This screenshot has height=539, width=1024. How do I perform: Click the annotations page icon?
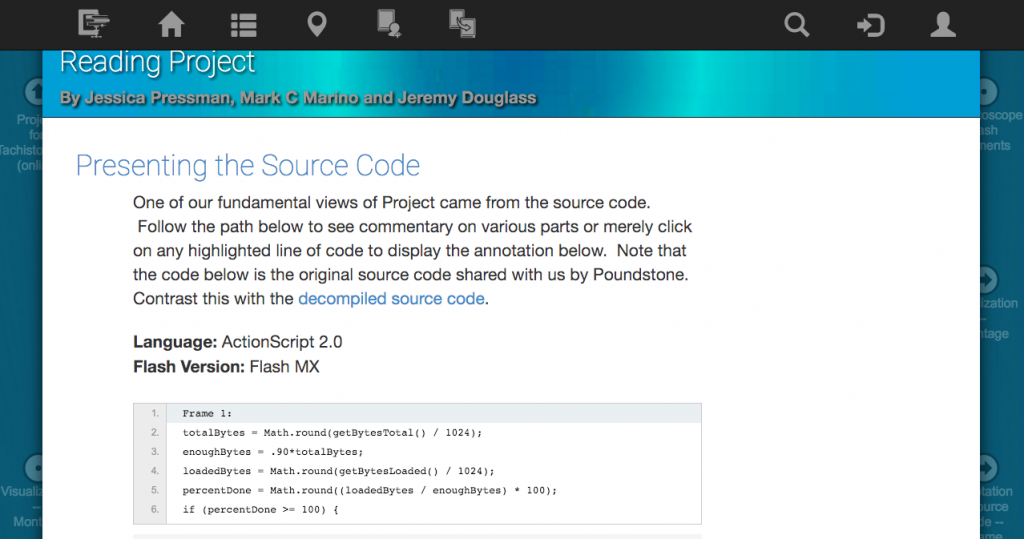pyautogui.click(x=389, y=24)
